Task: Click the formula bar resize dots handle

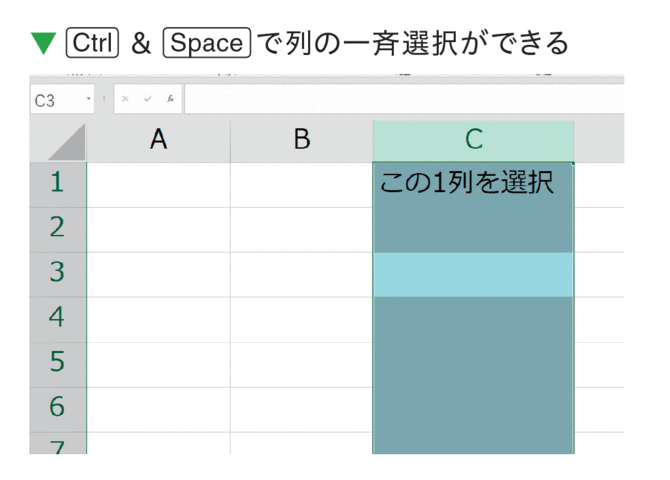Action: (104, 99)
